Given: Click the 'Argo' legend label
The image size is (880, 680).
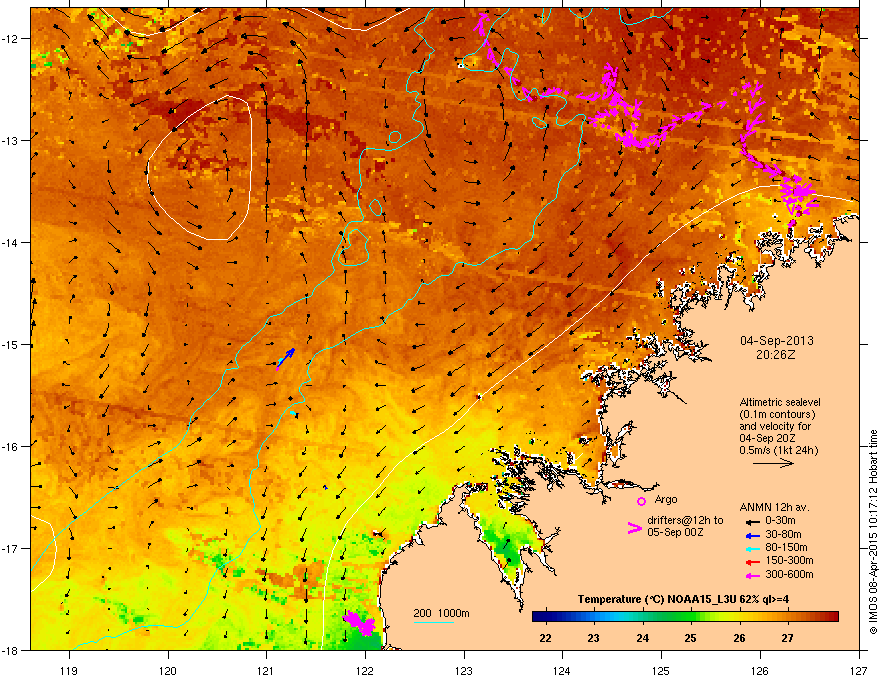Looking at the screenshot, I should tap(666, 499).
